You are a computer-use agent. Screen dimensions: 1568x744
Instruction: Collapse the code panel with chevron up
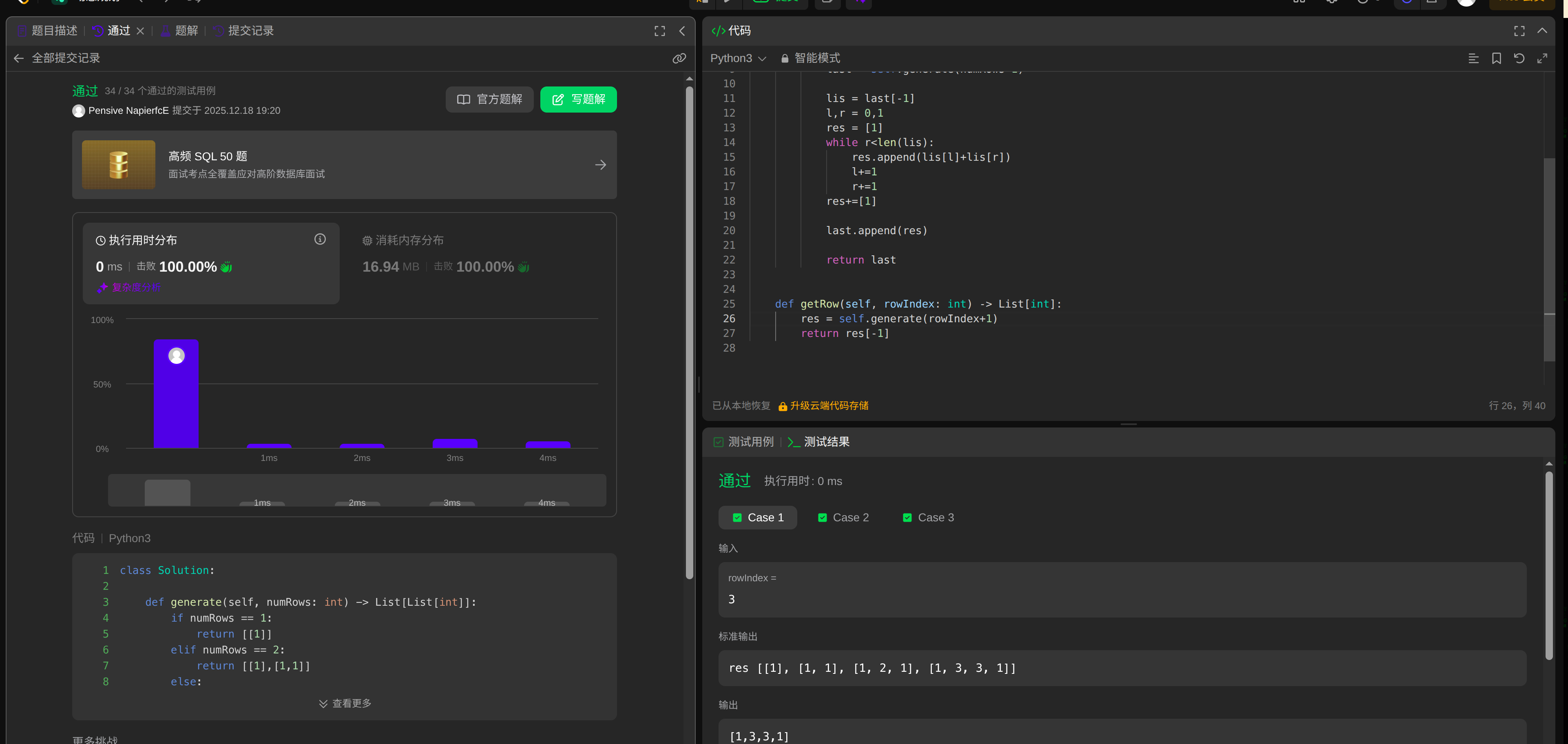1542,31
